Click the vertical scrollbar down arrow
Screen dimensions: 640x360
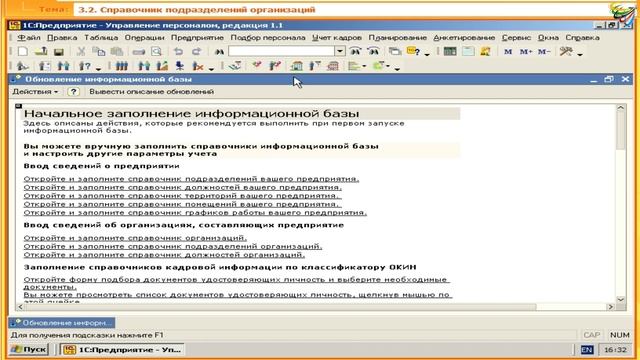point(621,299)
